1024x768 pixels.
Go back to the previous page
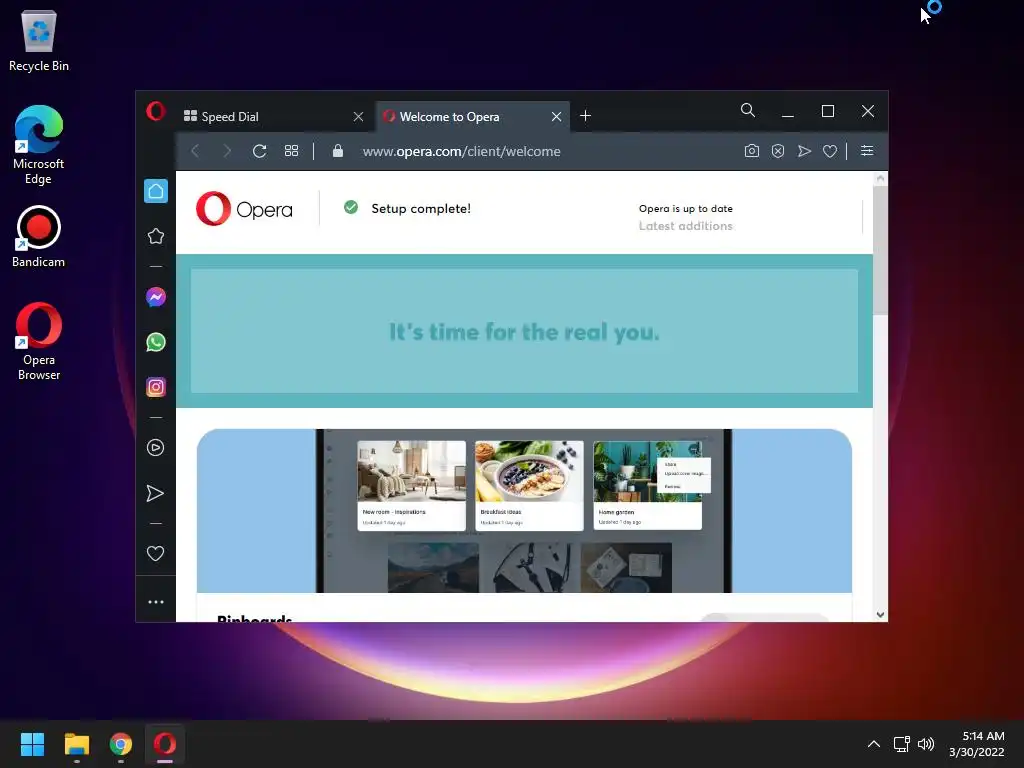coord(195,152)
